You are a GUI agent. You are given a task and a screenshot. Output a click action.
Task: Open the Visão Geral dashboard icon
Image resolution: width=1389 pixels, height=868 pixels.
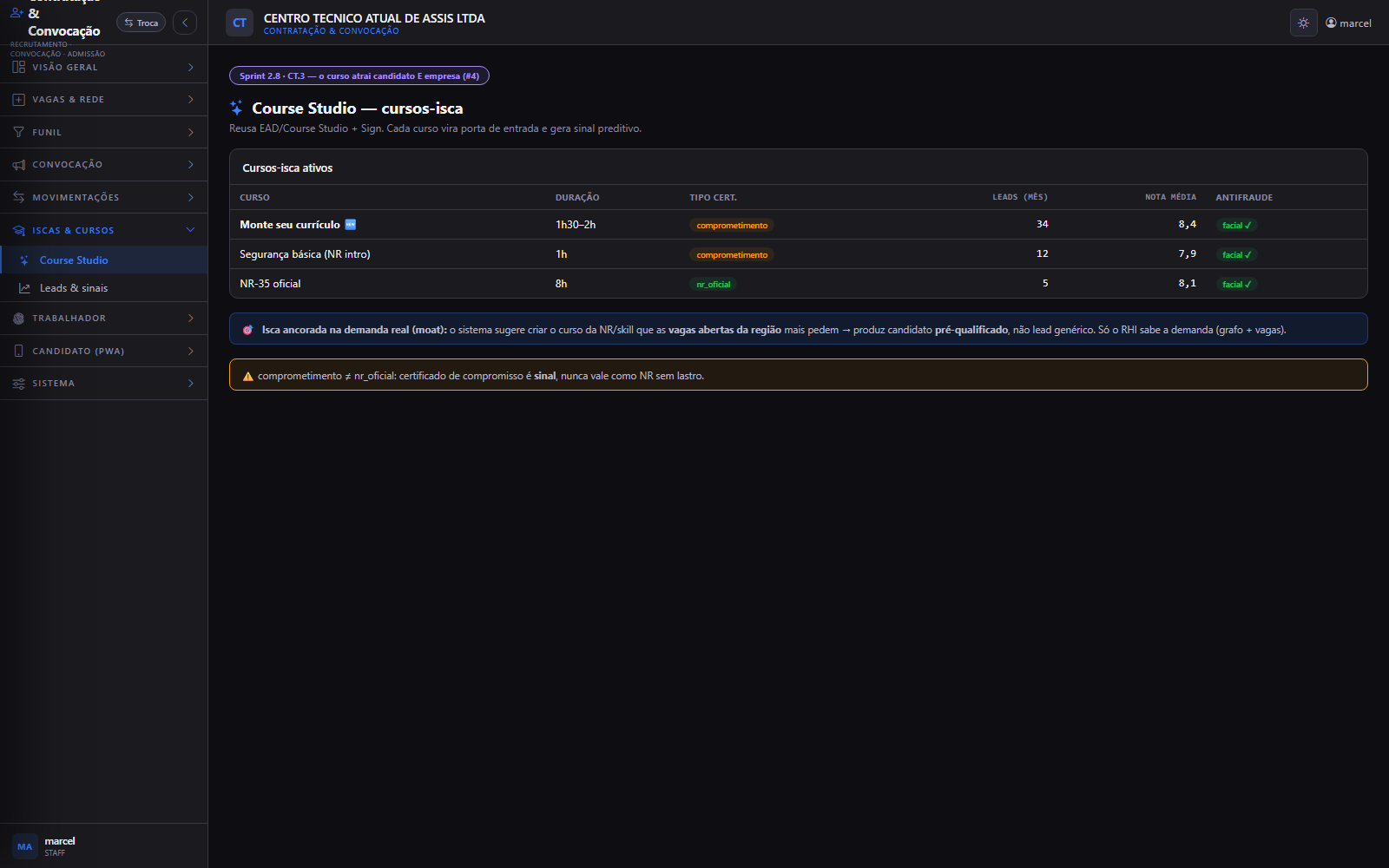tap(18, 67)
